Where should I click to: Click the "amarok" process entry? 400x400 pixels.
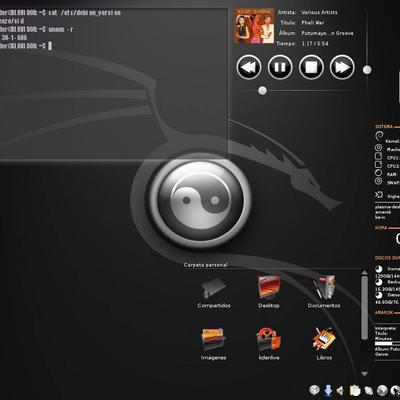click(383, 212)
